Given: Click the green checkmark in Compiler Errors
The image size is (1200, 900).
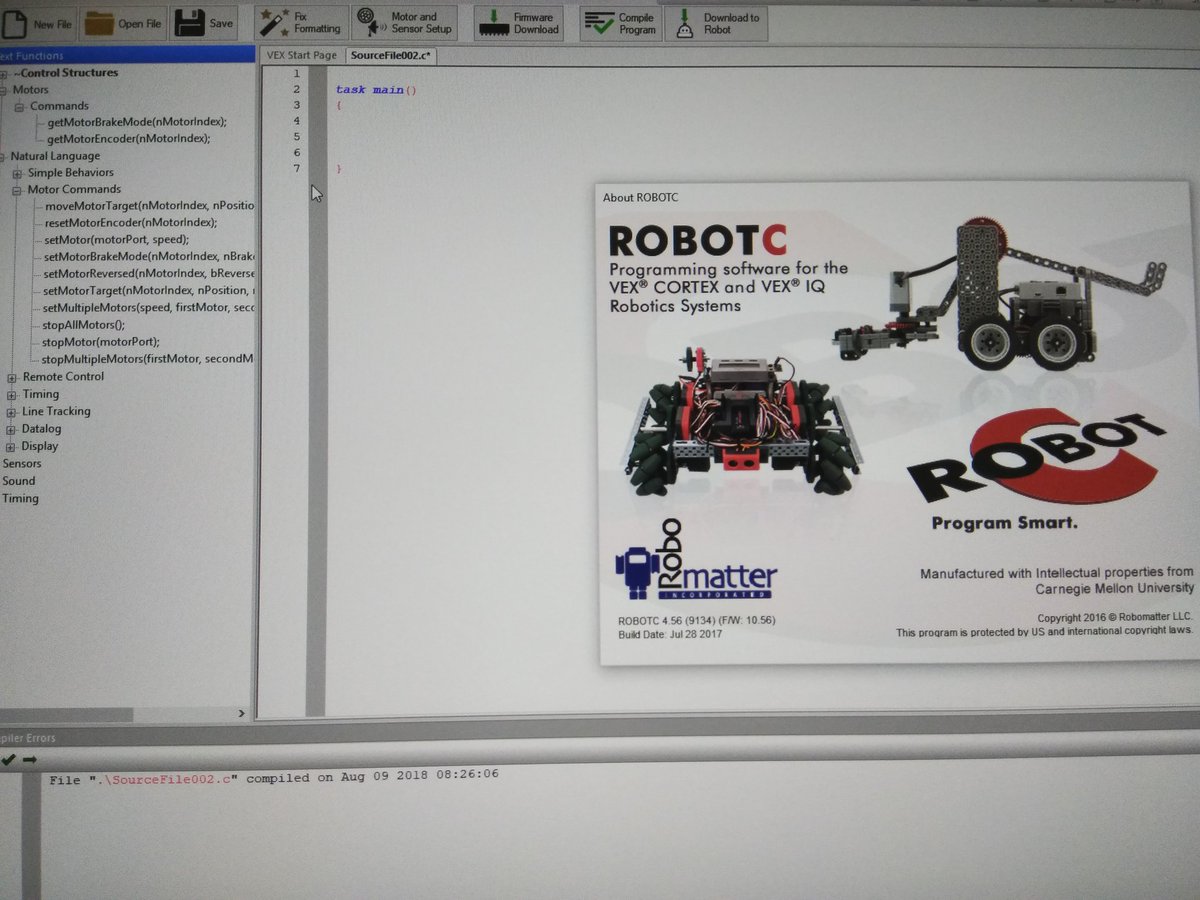Looking at the screenshot, I should 8,760.
